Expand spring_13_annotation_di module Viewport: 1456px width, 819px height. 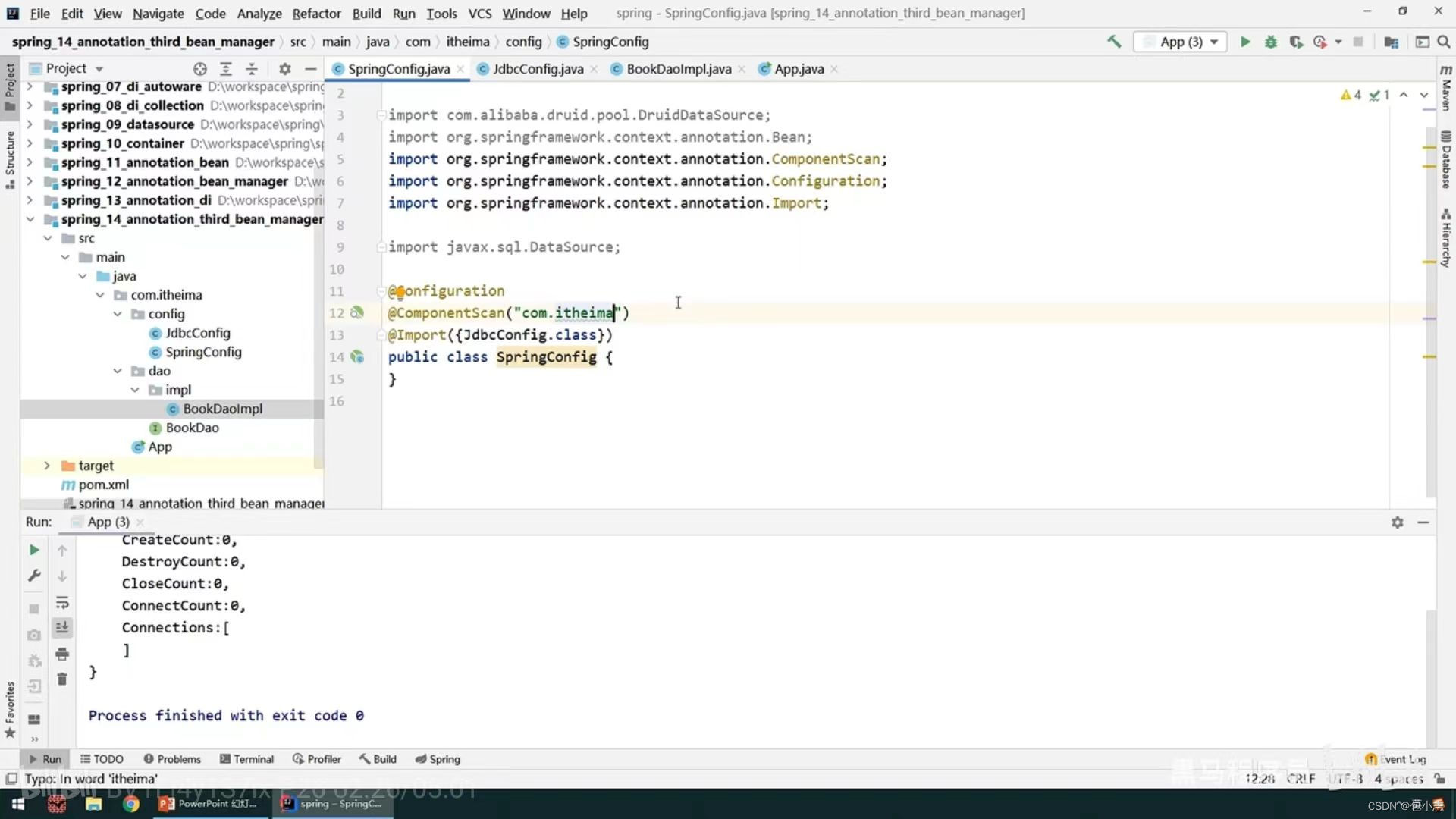pos(30,200)
